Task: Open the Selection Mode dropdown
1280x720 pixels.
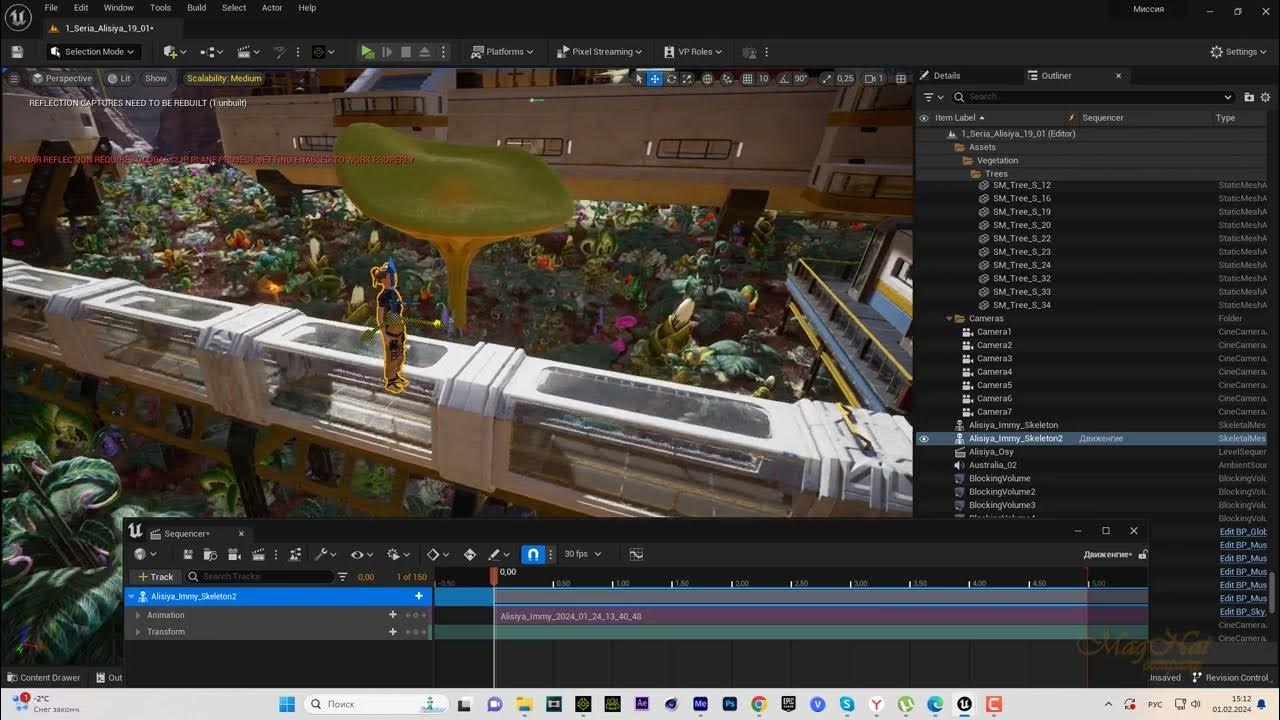Action: click(x=95, y=52)
